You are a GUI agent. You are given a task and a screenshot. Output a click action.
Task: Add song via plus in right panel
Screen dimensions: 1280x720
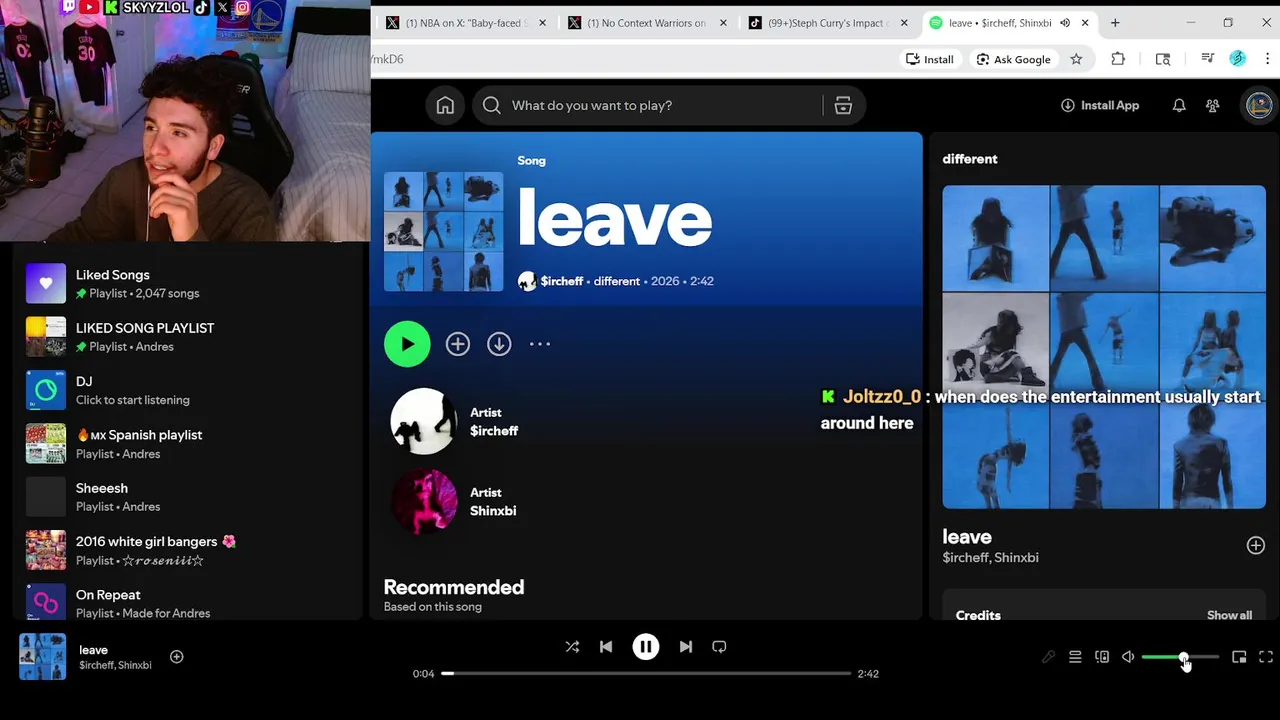[x=1256, y=545]
